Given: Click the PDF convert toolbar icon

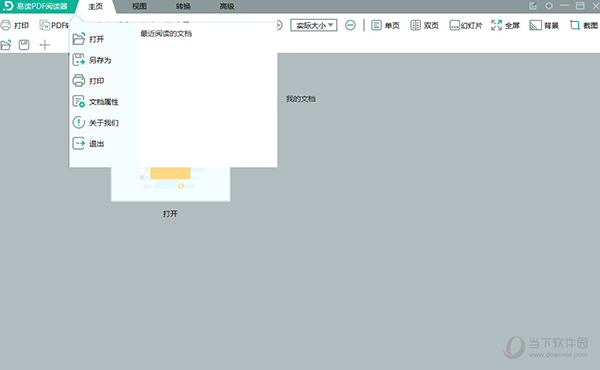Looking at the screenshot, I should click(45, 25).
